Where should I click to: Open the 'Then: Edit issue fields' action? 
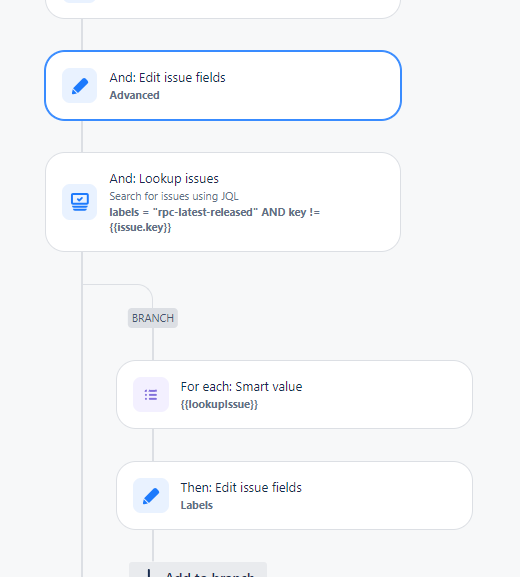coord(294,496)
